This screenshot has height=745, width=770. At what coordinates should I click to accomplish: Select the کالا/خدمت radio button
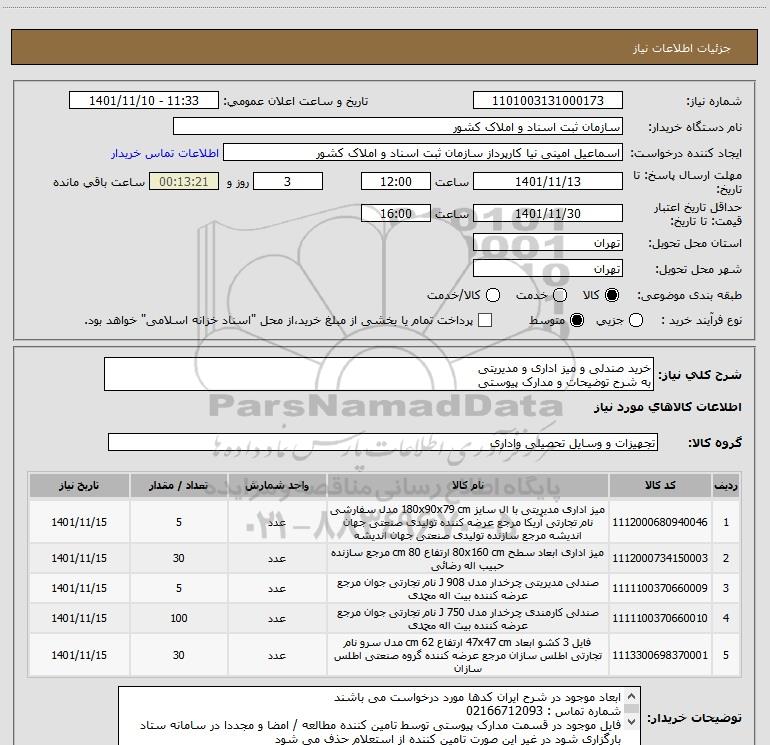(x=493, y=295)
